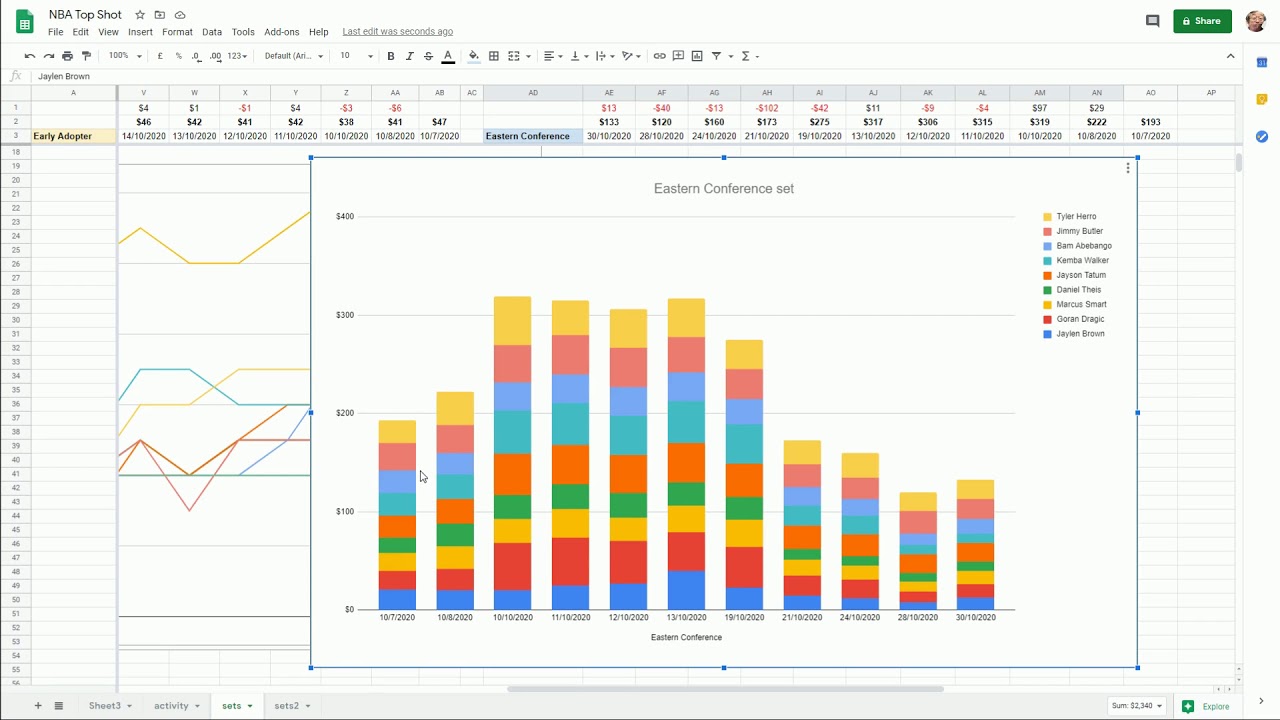Open more number formats dropdown
The width and height of the screenshot is (1280, 720).
click(x=237, y=56)
